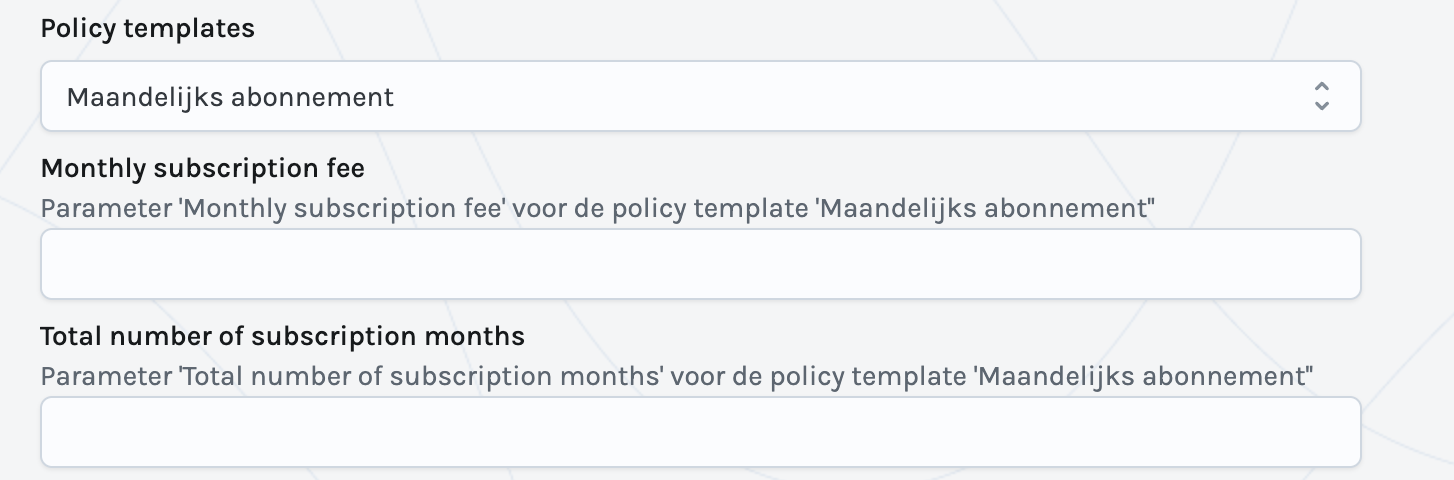Viewport: 1454px width, 480px height.
Task: Select the 'Maandelijks abonnement' text in the dropdown
Action: point(230,97)
